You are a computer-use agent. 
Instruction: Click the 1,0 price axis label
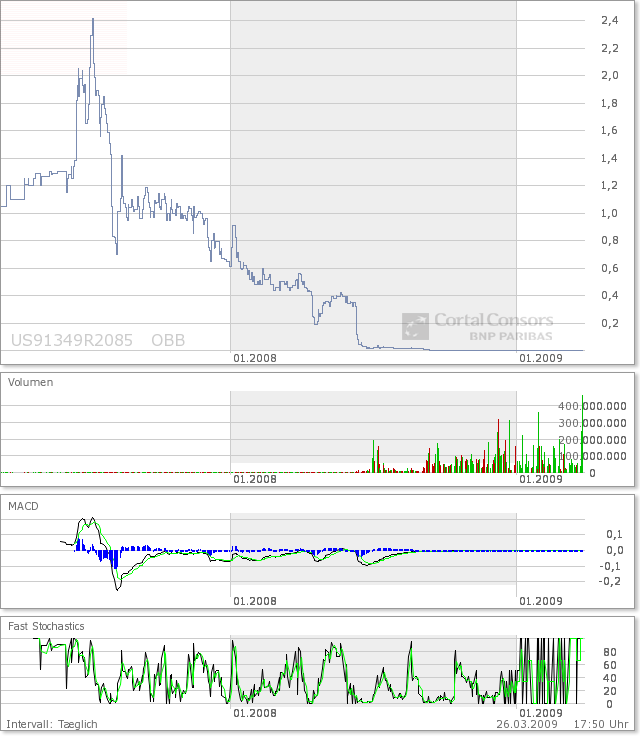[x=607, y=213]
